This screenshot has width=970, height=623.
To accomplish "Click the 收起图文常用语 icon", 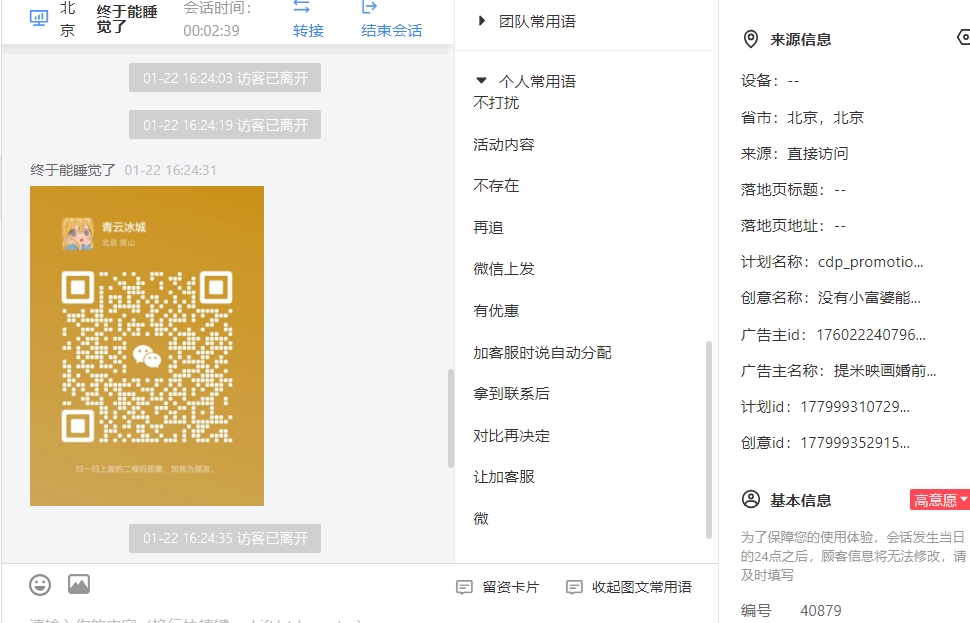I will [x=574, y=587].
